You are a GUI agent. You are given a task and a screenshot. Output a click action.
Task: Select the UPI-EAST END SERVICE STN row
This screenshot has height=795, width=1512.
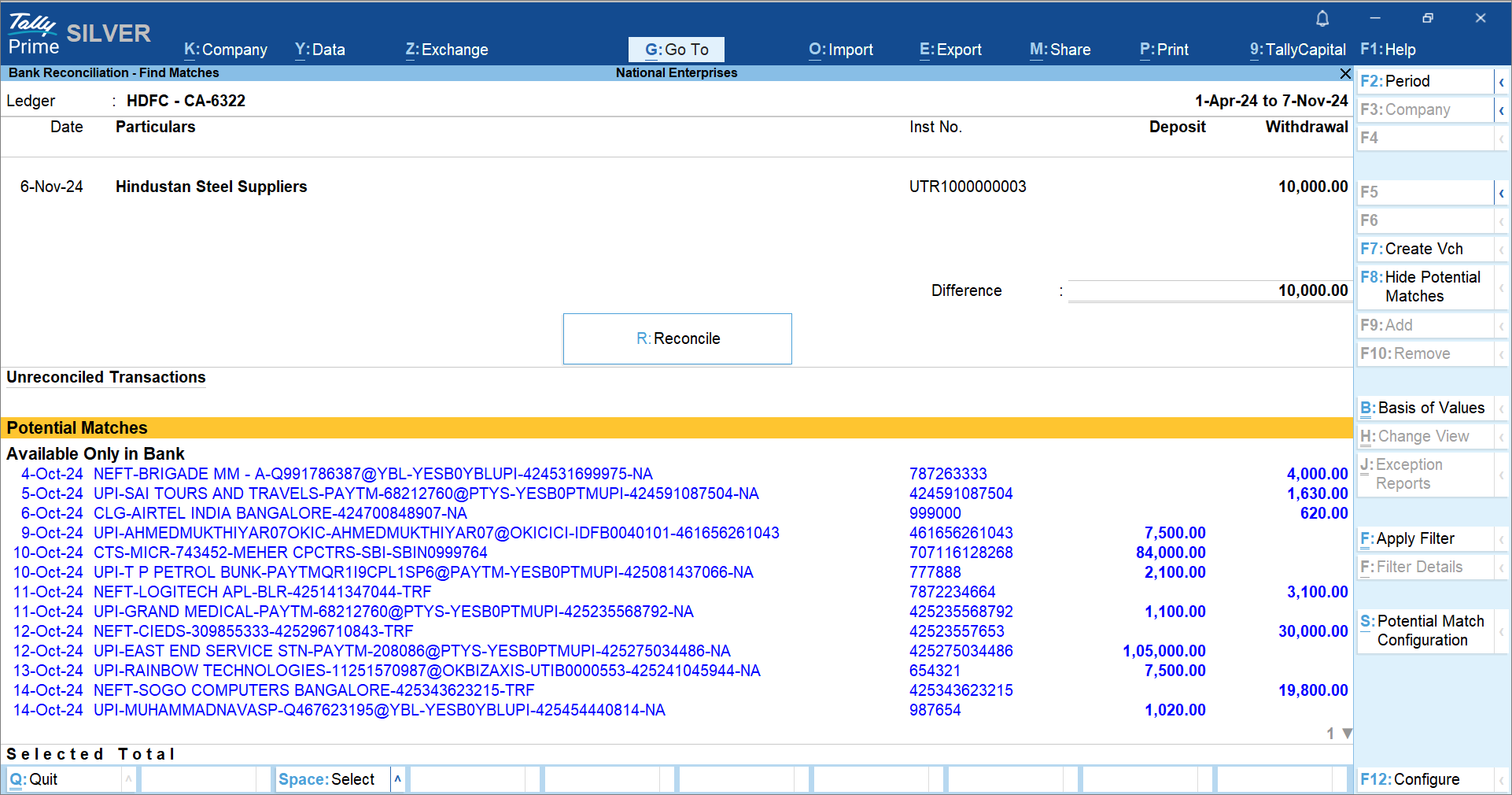coord(677,651)
